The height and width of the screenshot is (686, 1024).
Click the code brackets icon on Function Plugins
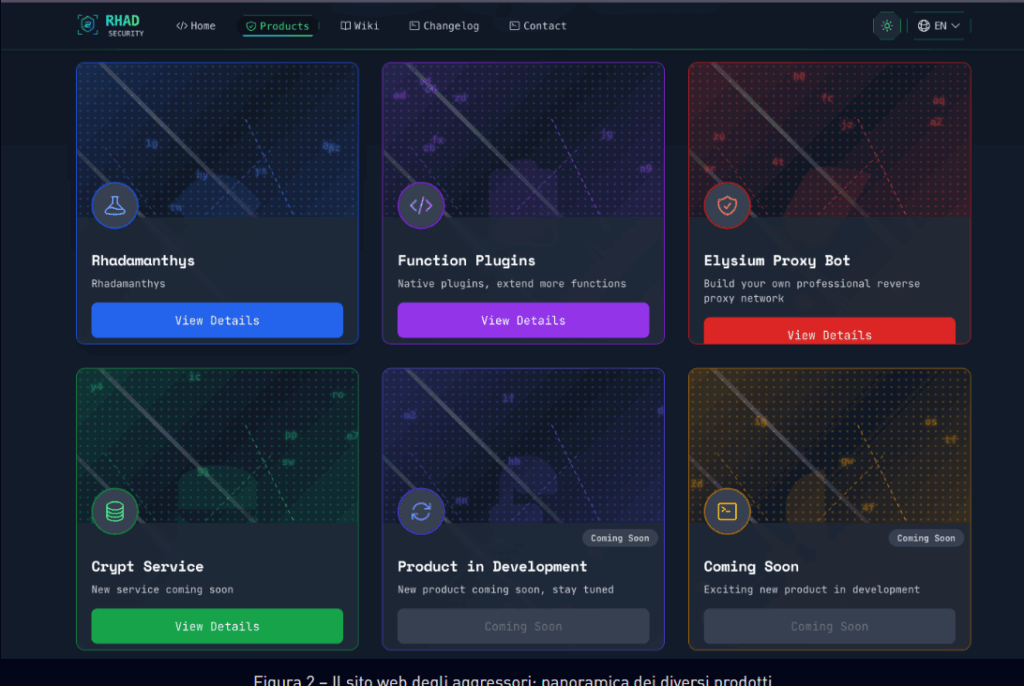click(421, 205)
